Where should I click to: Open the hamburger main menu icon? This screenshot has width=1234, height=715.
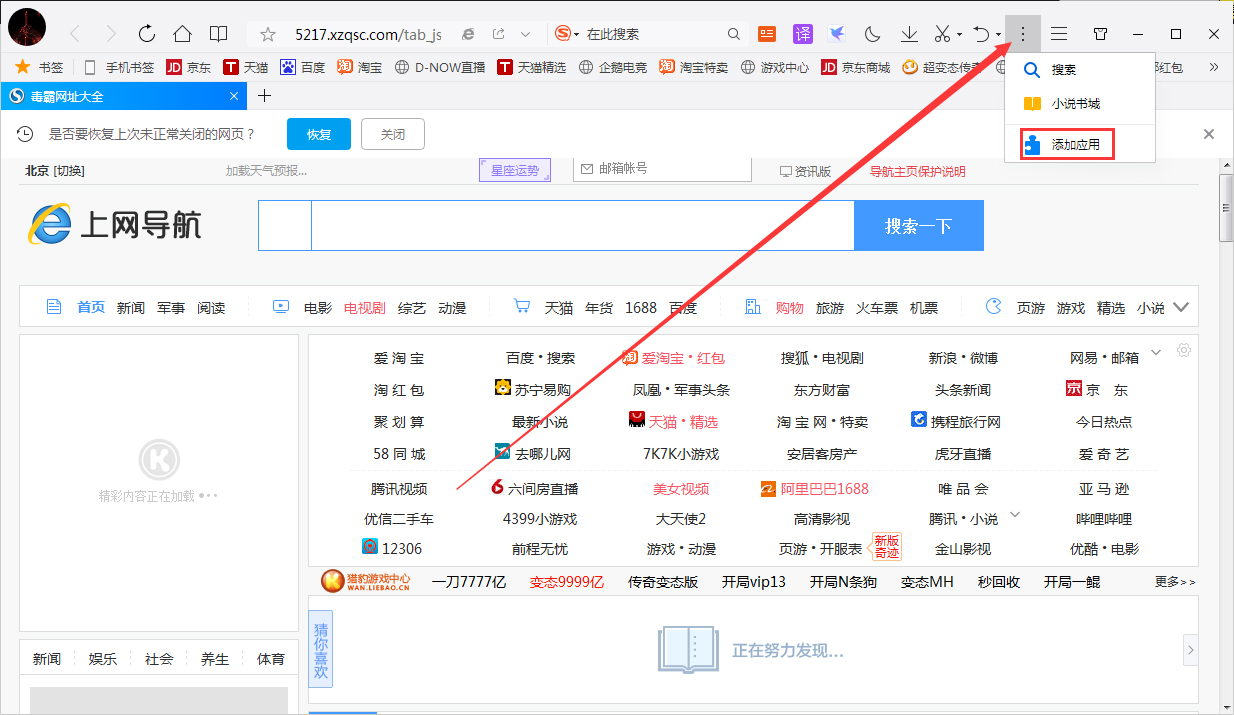(x=1060, y=33)
